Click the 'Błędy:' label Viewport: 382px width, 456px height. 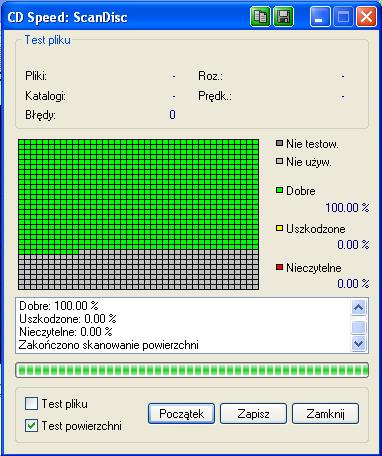pyautogui.click(x=40, y=115)
